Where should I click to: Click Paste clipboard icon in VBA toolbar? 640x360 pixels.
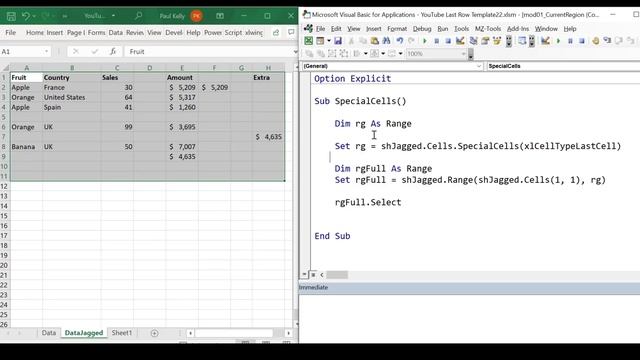click(x=374, y=41)
